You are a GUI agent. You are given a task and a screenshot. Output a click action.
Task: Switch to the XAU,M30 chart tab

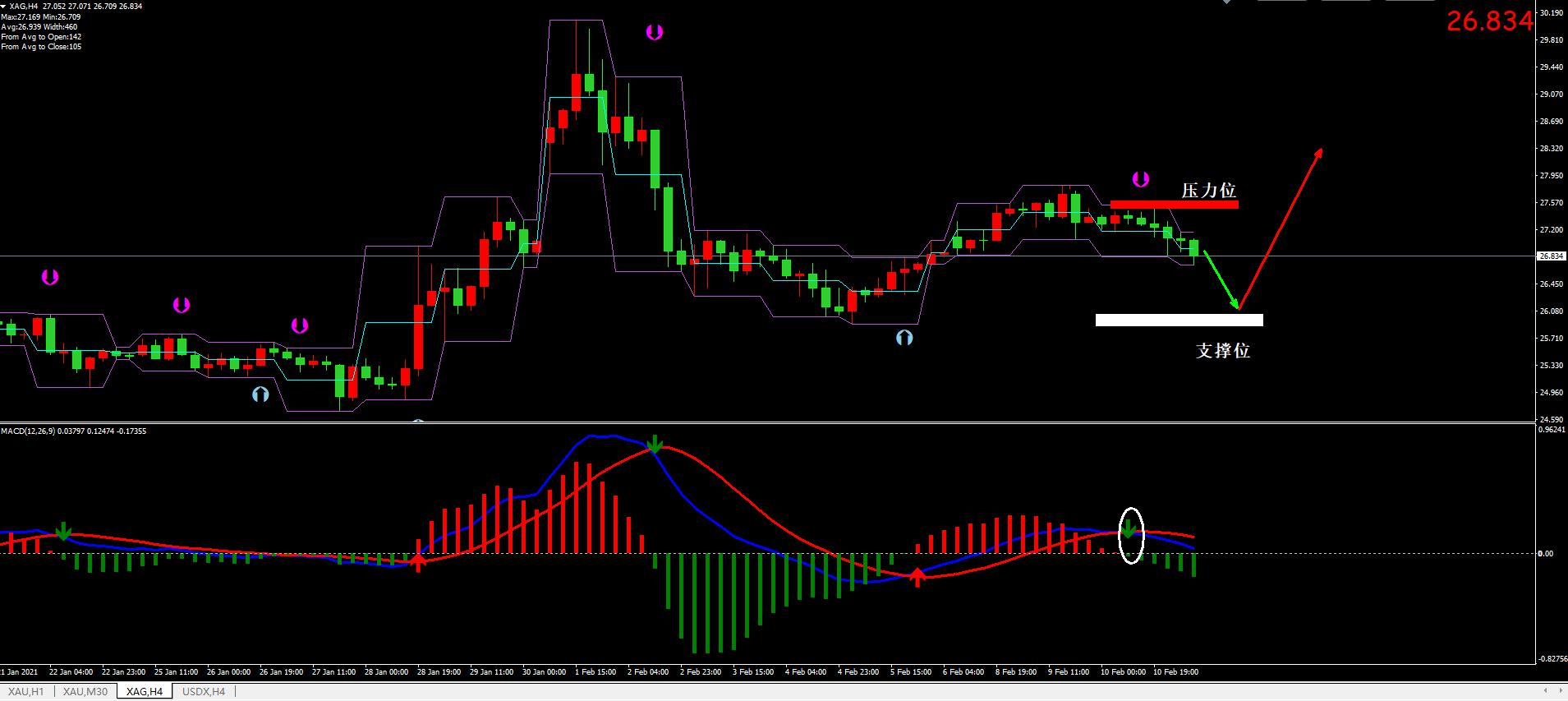85,692
